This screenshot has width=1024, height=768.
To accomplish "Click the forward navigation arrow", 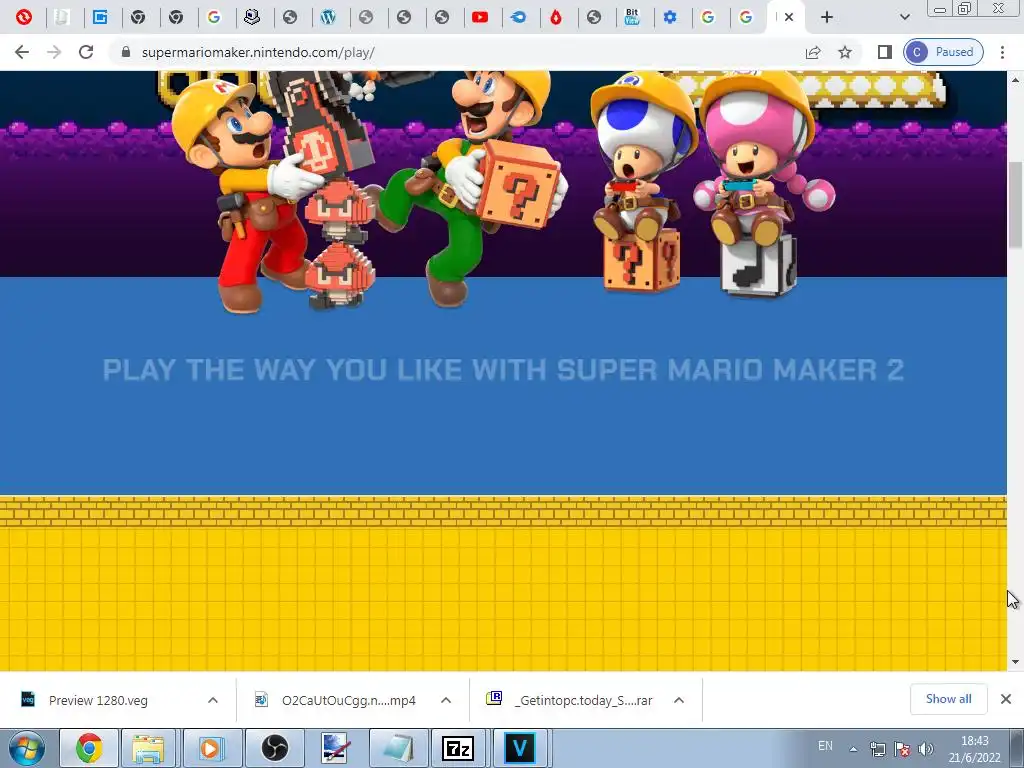I will [54, 52].
